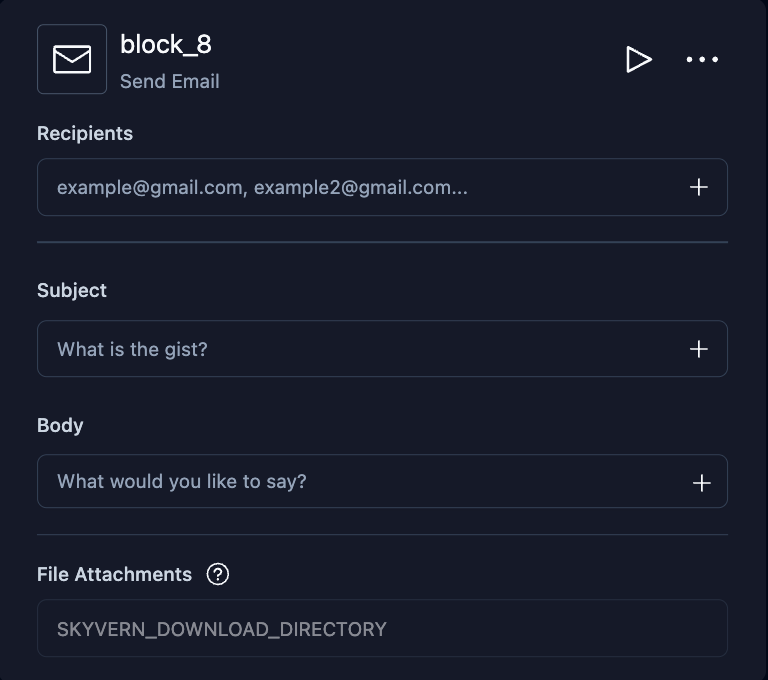Open the three-dot block options menu

click(702, 59)
